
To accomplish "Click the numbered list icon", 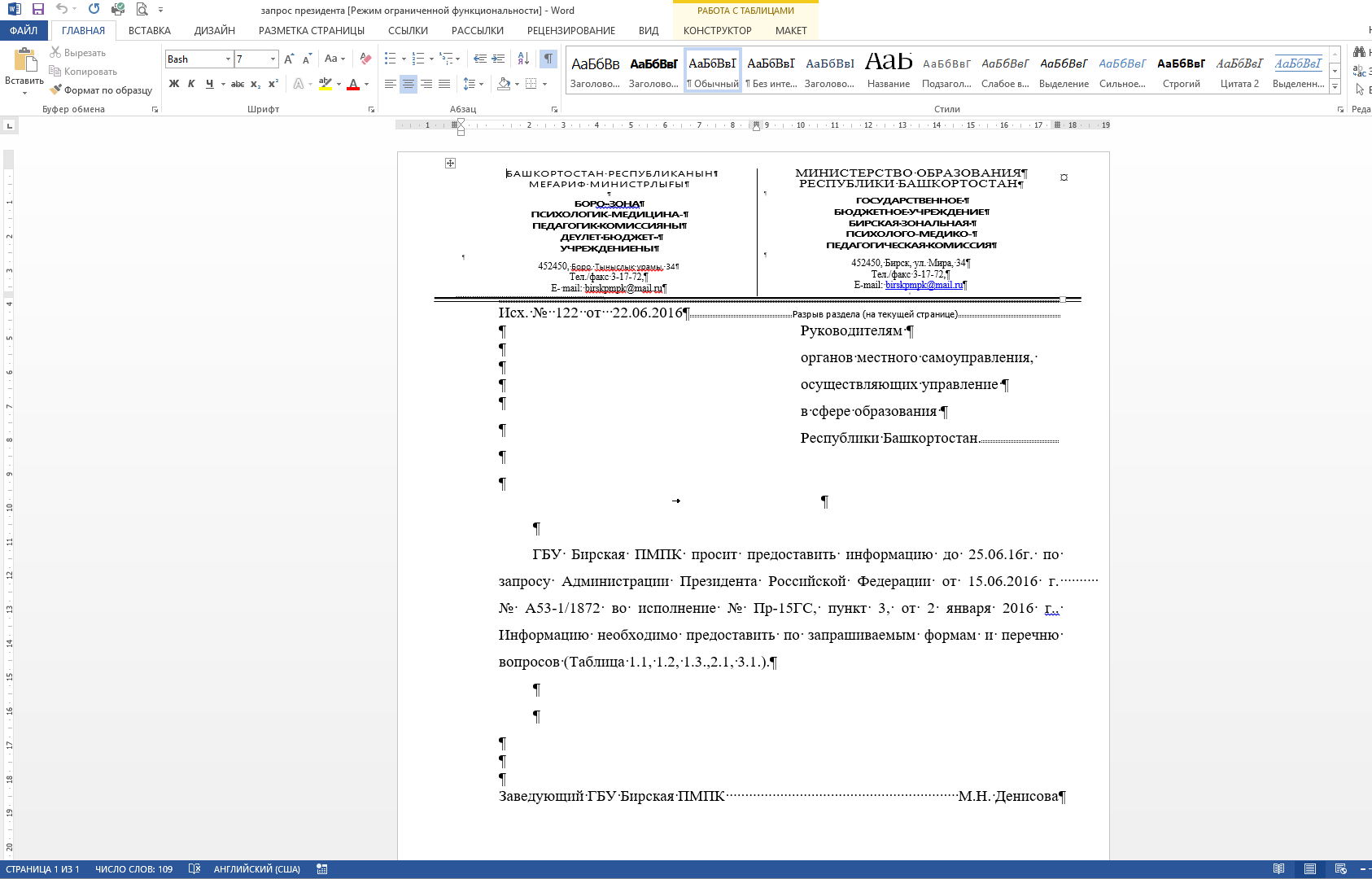I will 418,59.
